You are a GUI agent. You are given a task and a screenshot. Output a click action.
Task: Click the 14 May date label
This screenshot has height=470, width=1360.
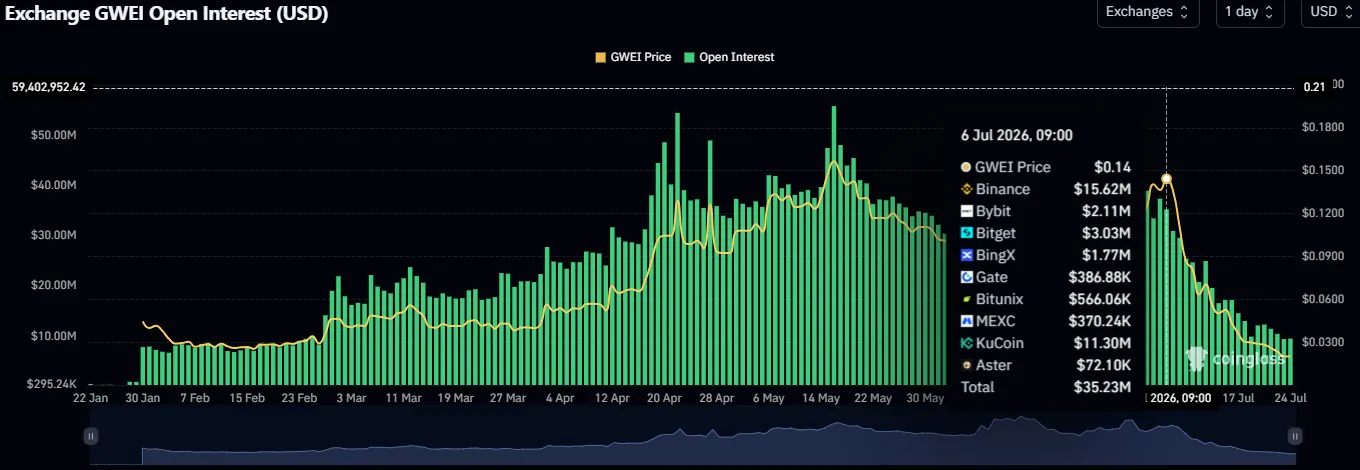point(821,398)
